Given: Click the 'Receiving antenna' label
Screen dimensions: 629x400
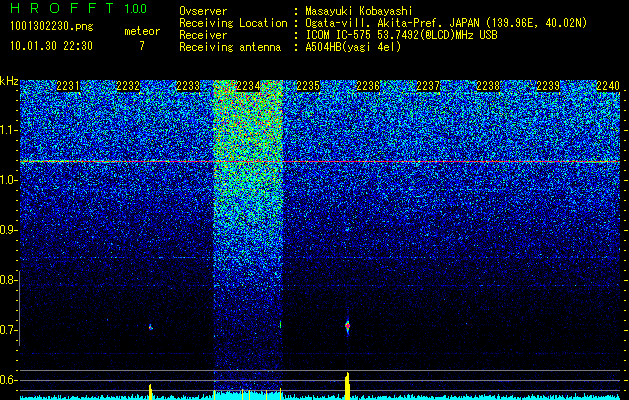Looking at the screenshot, I should [x=230, y=47].
